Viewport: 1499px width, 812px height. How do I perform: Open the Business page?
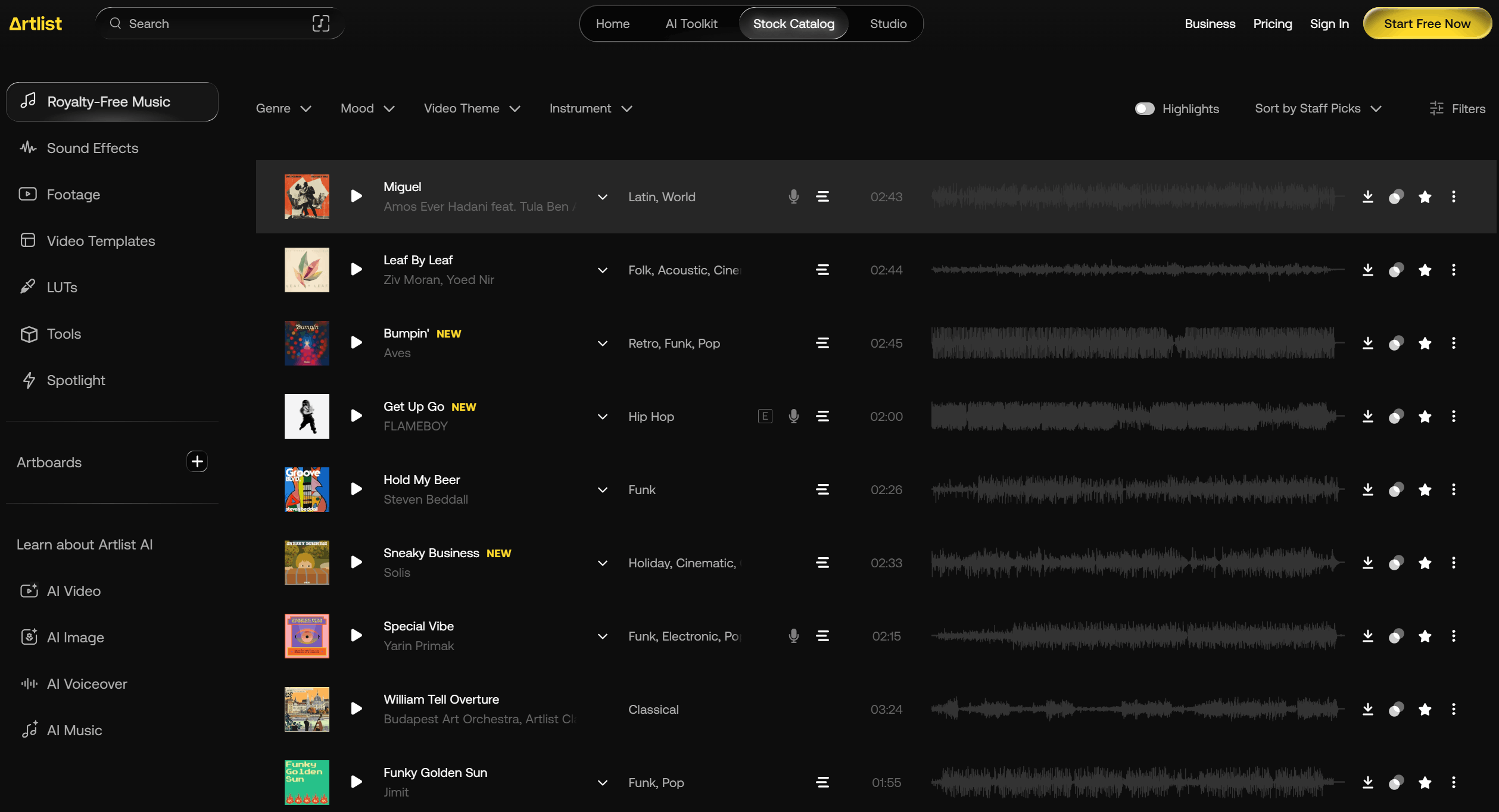coord(1210,24)
